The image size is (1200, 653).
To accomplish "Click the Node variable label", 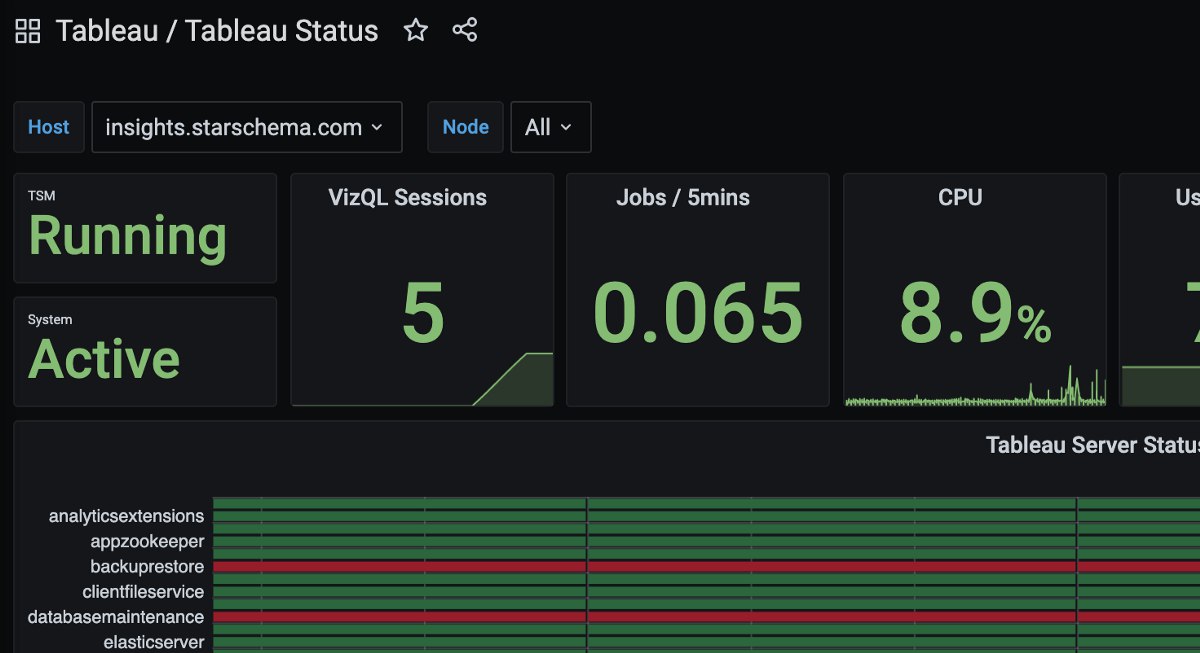I will [x=466, y=127].
